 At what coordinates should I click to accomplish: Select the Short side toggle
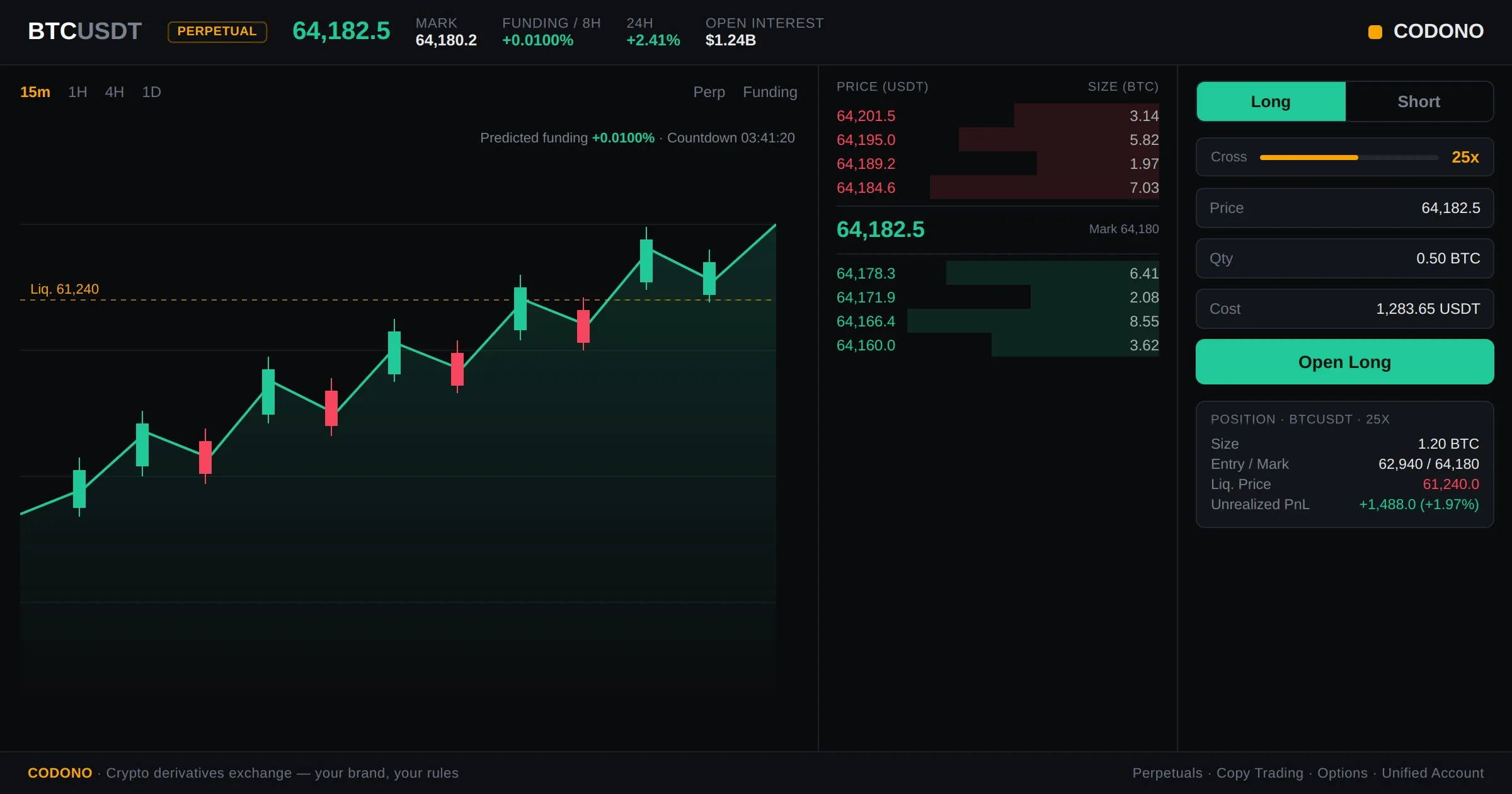(1419, 101)
